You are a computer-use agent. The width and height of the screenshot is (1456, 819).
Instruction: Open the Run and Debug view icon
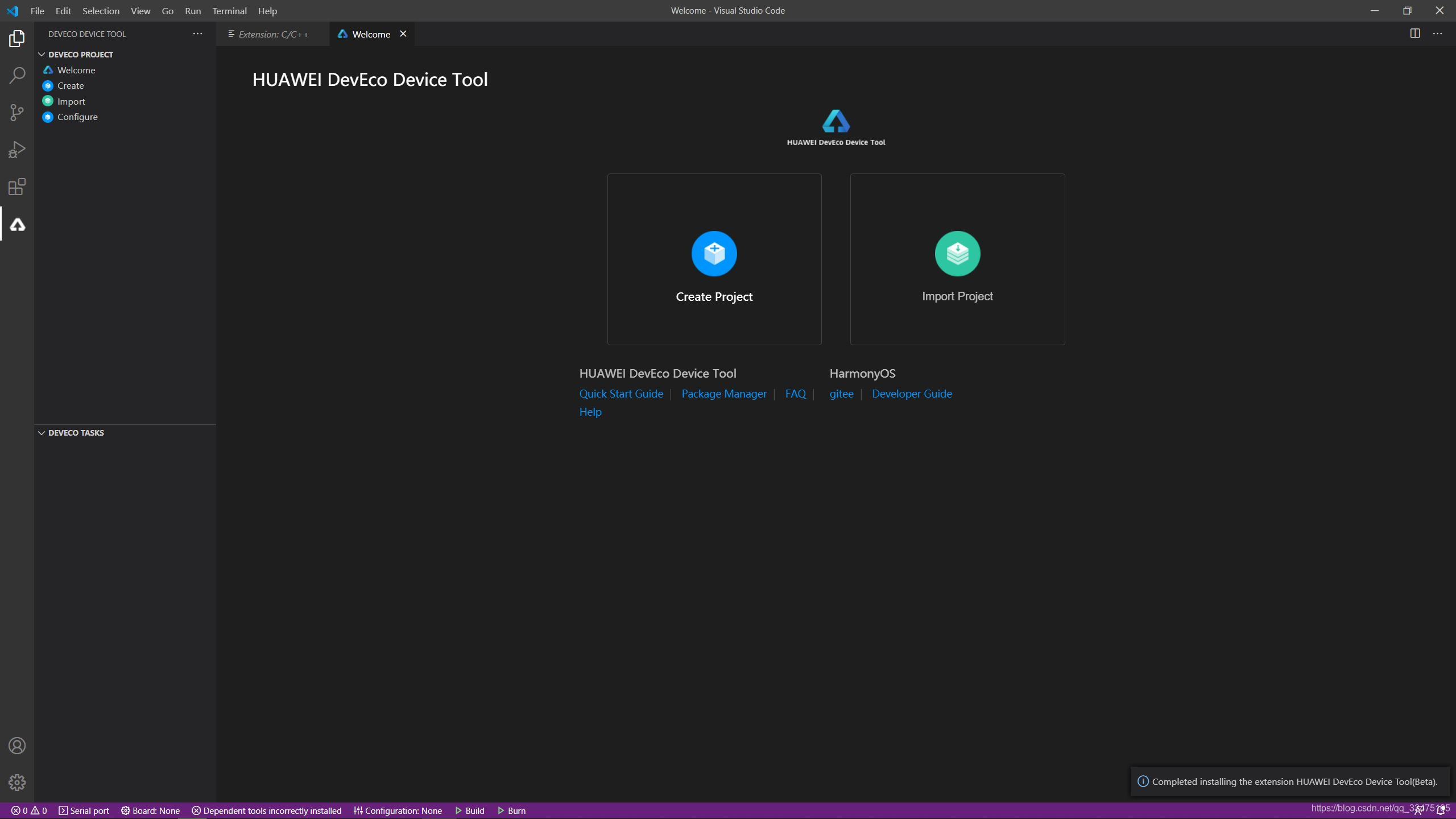point(17,150)
